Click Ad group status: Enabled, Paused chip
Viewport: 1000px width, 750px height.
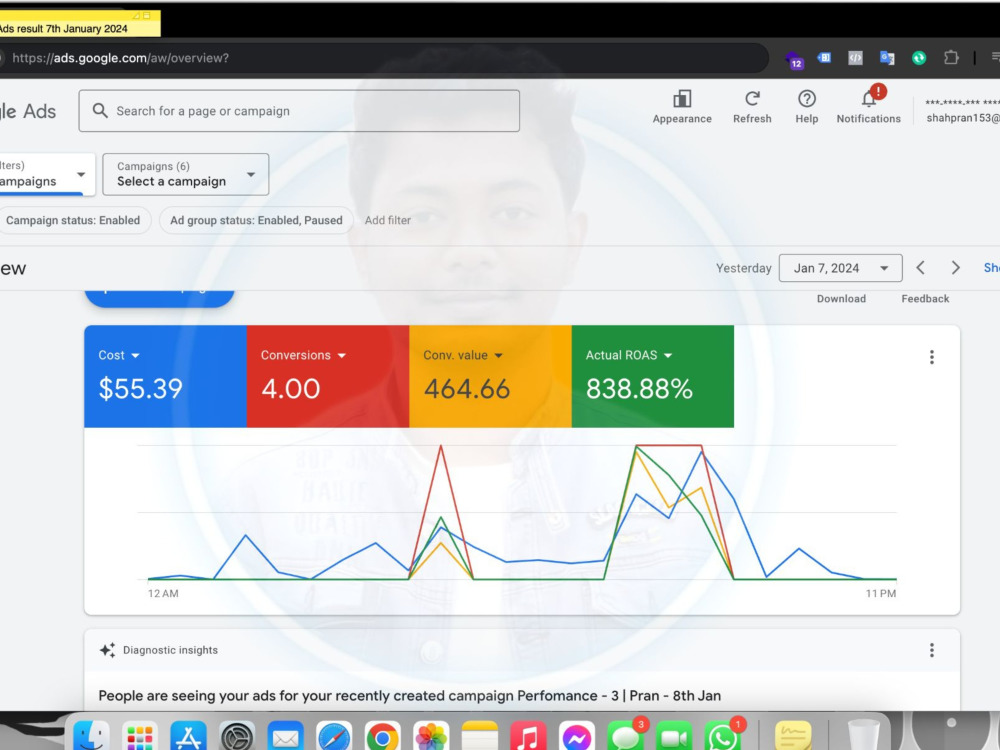(x=256, y=220)
